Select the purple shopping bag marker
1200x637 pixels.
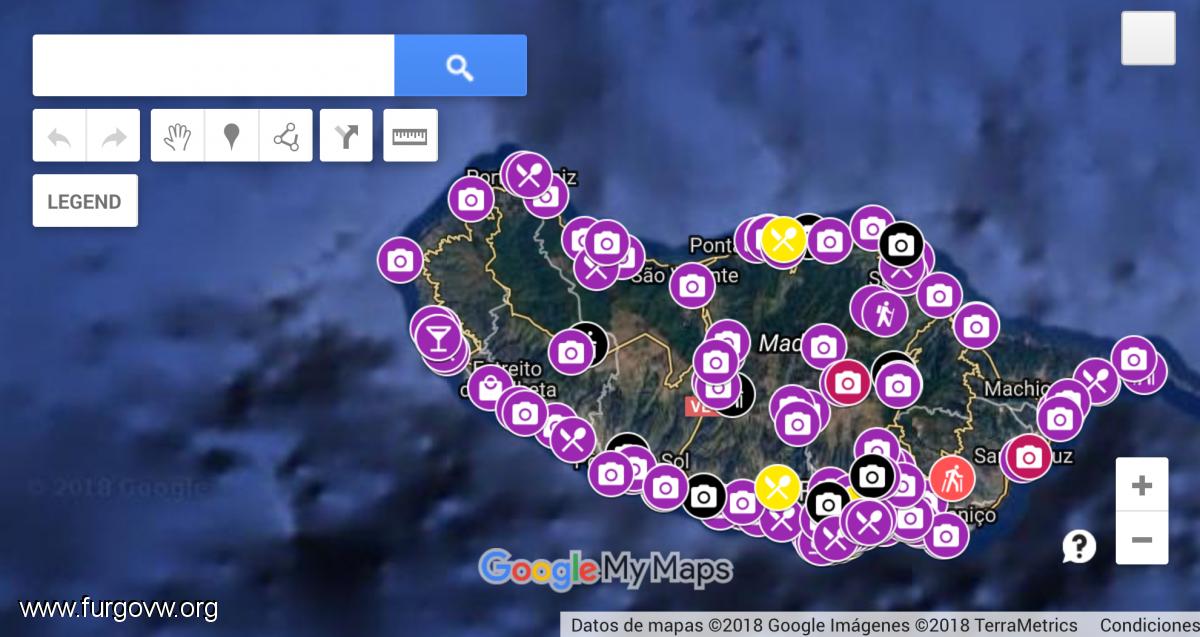pos(489,388)
